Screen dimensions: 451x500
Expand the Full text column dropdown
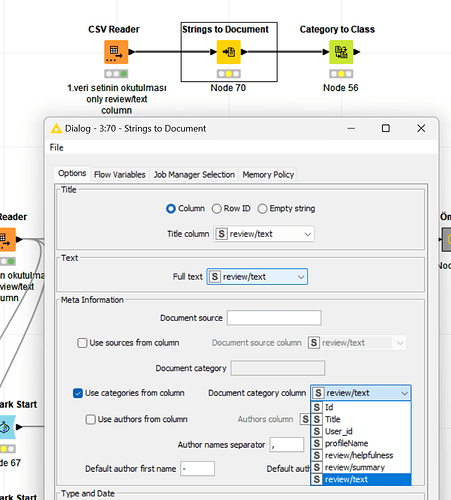[x=257, y=277]
